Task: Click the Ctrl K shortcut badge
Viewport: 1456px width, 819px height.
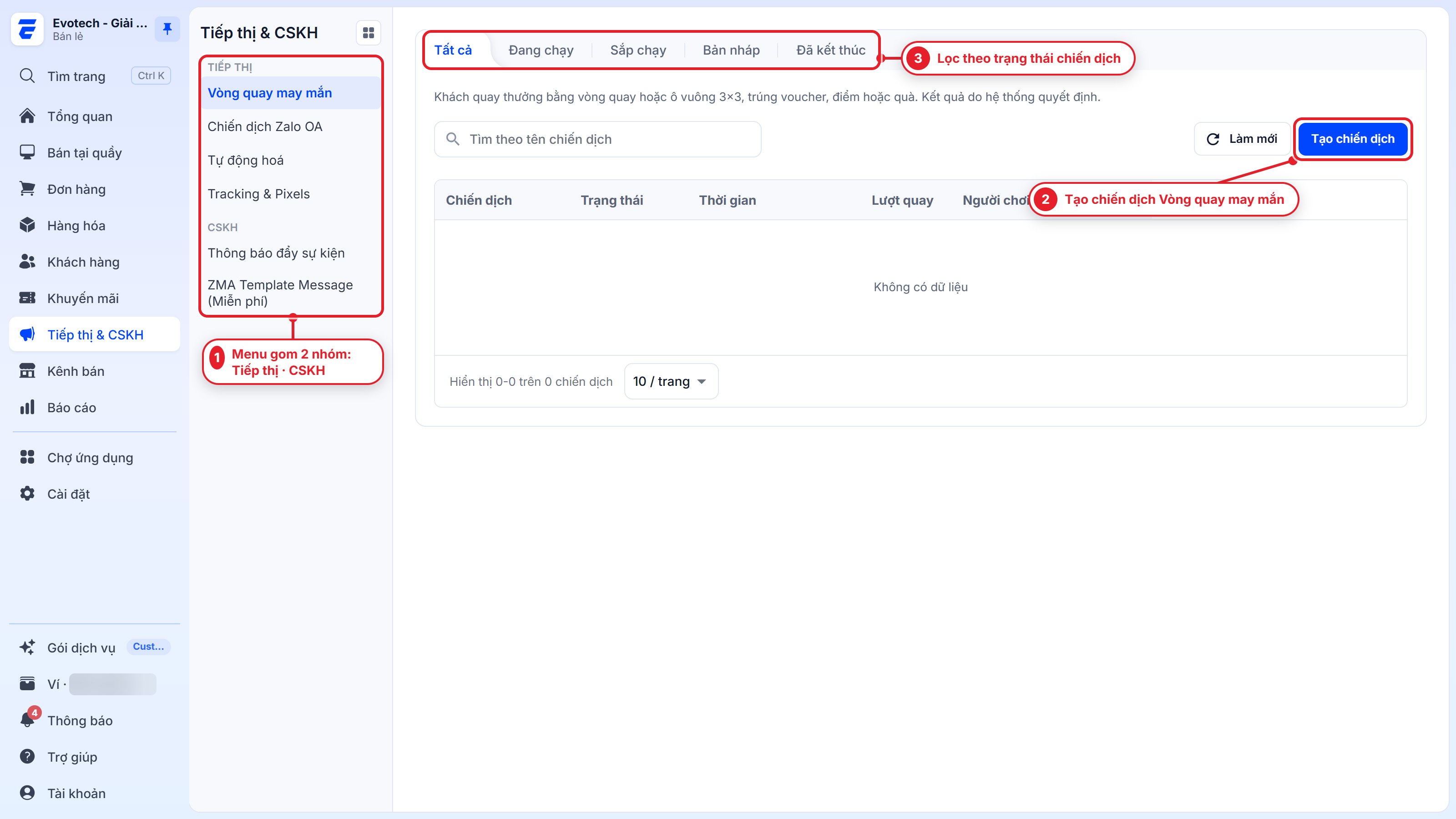Action: [x=151, y=76]
